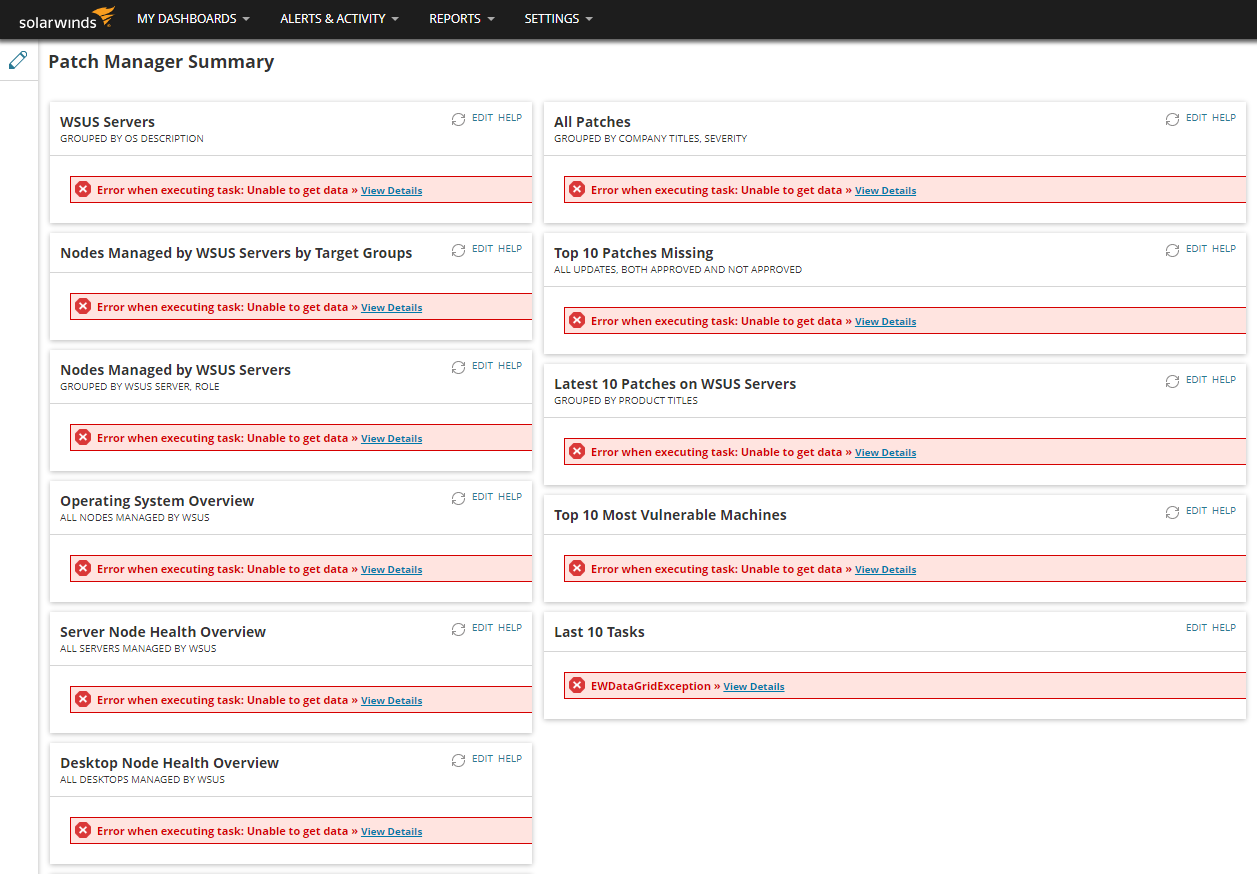Refresh the Operating System Overview widget

pos(458,498)
